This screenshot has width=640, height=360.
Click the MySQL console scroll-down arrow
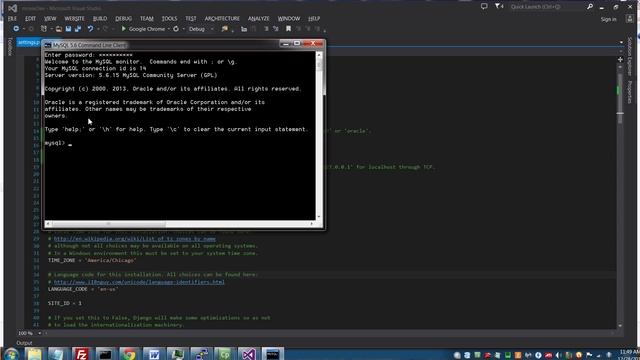[319, 217]
